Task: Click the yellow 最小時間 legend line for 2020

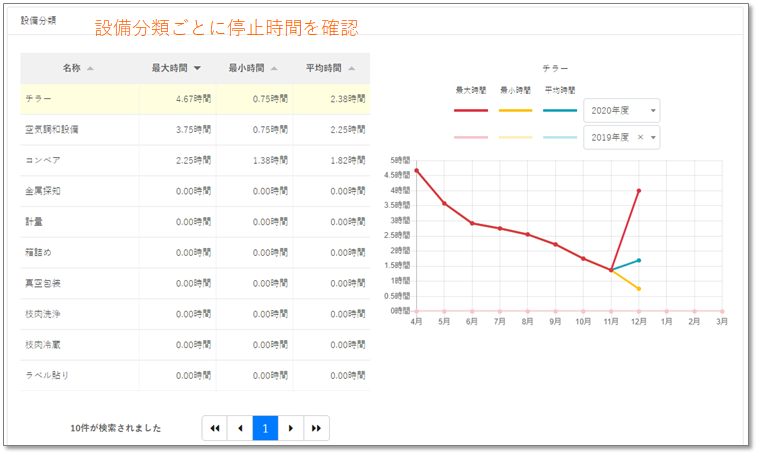Action: [515, 110]
